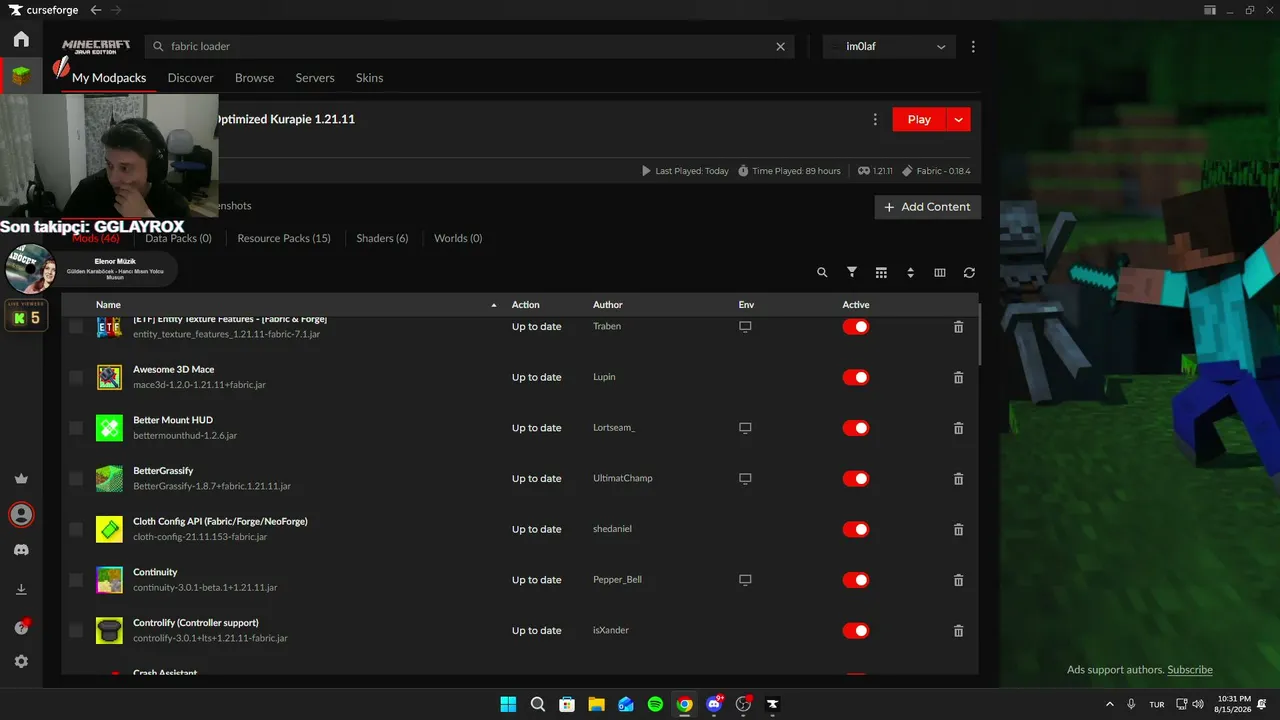The height and width of the screenshot is (720, 1280).
Task: Focus the fabric loader search field
Action: [470, 46]
